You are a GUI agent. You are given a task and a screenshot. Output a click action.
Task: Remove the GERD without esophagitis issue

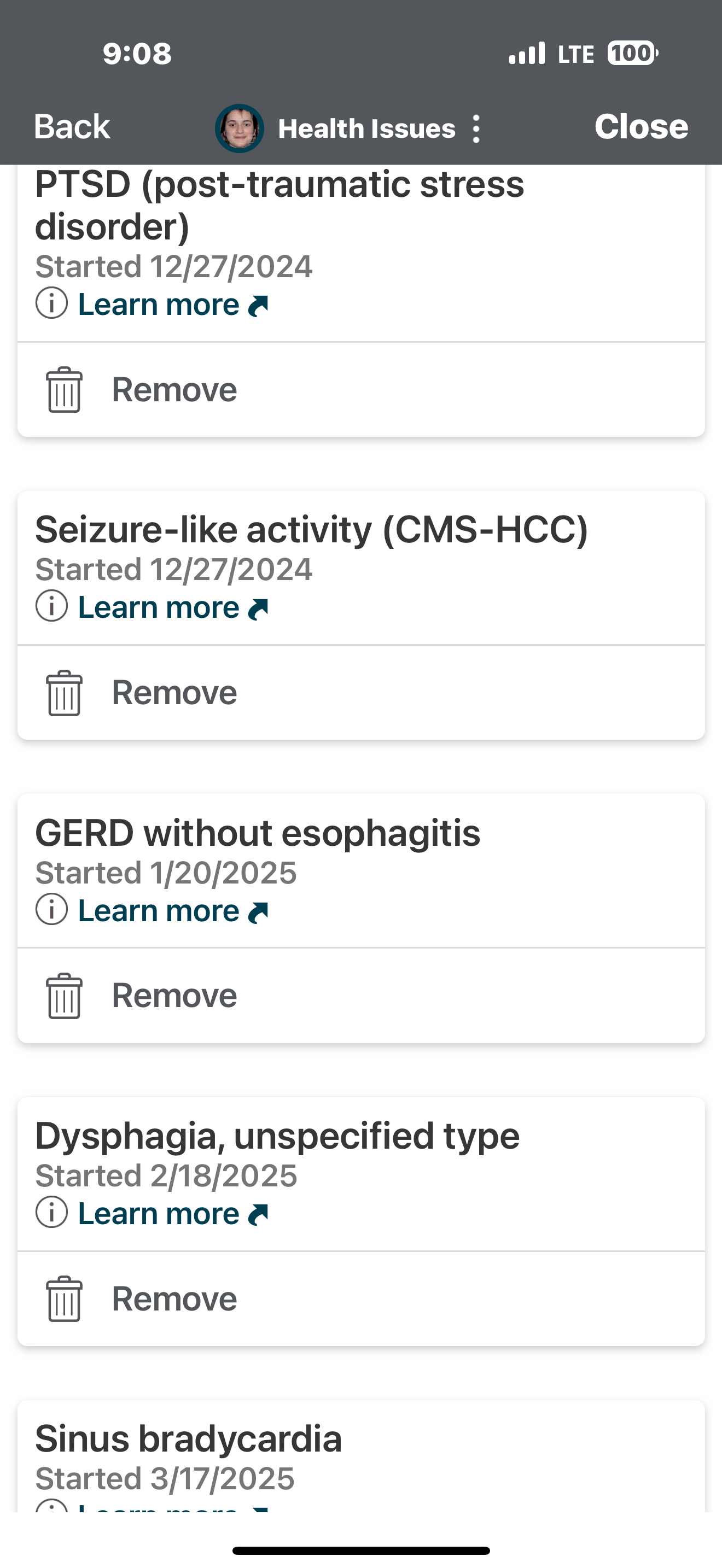[174, 996]
